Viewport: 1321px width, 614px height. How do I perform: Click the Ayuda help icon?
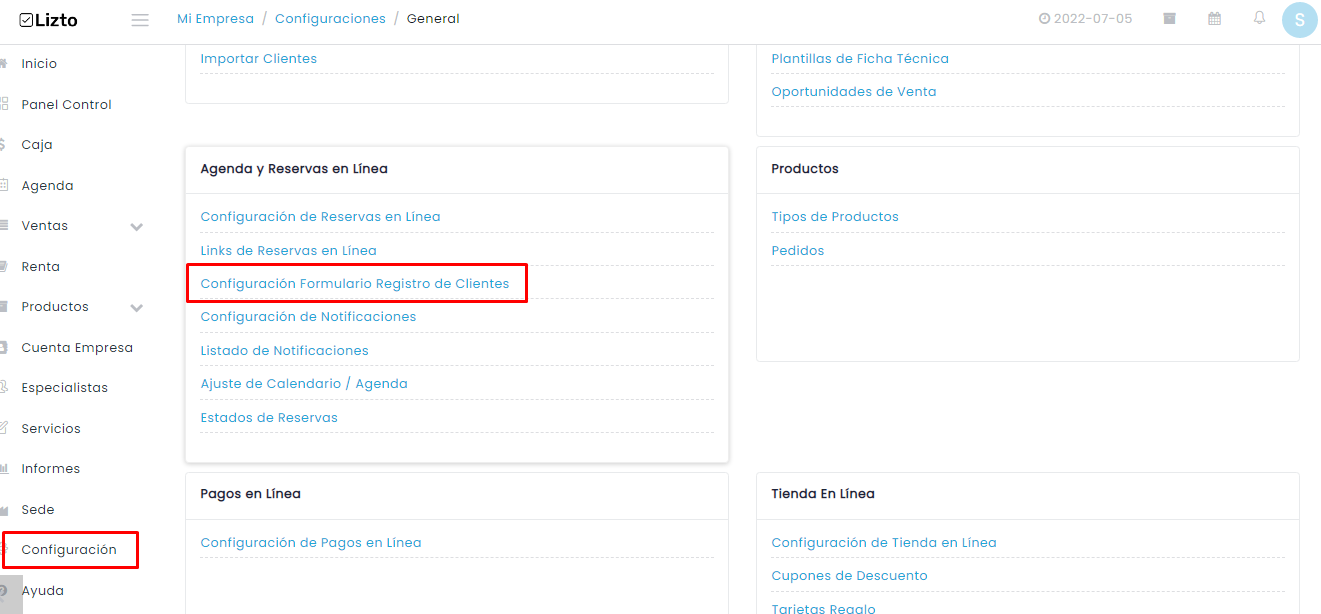(3, 591)
